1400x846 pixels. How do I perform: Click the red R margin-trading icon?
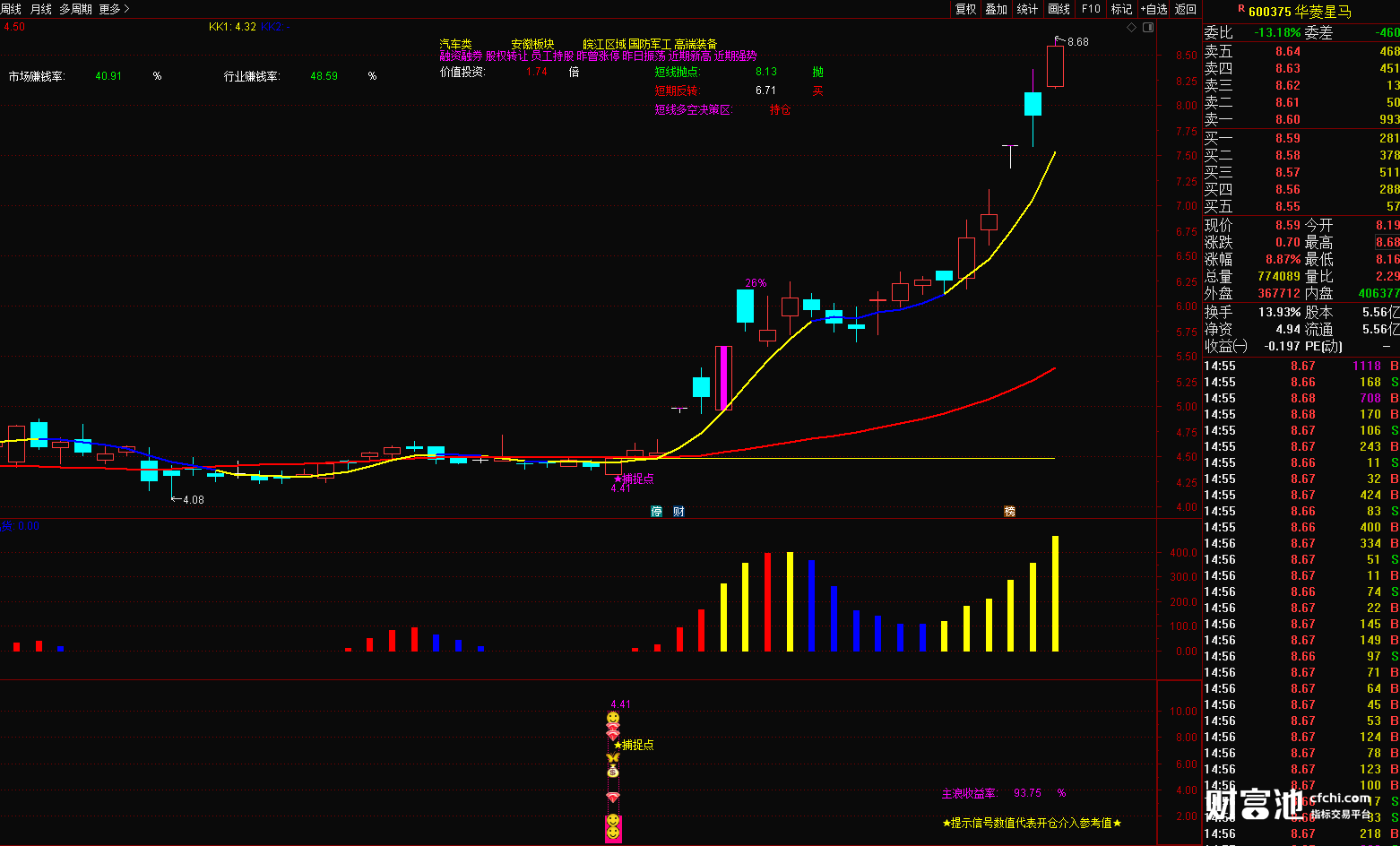[x=1241, y=9]
